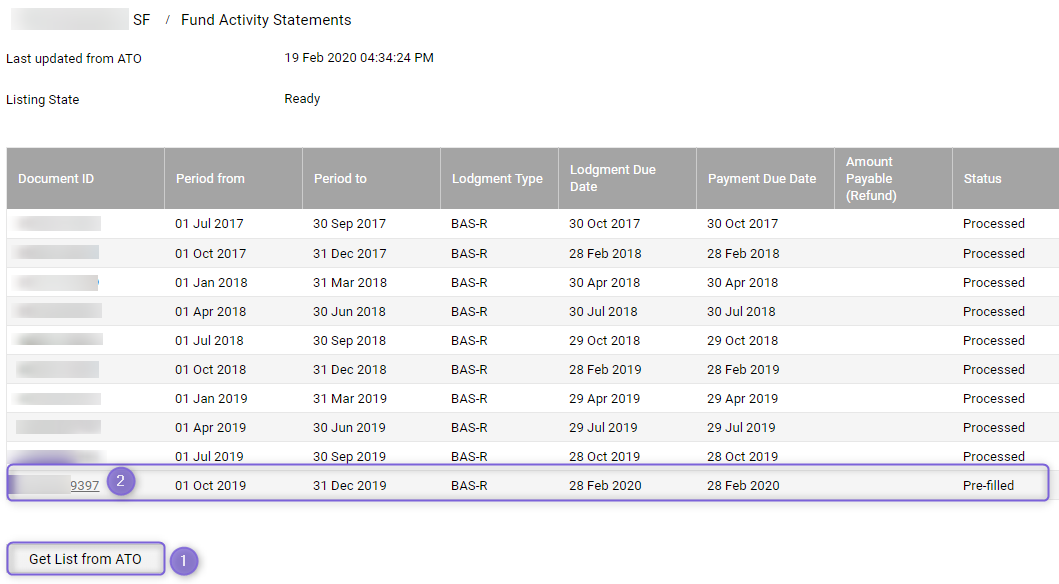Click row for period 01 Jan 2019
Image resolution: width=1059 pixels, height=584 pixels.
click(x=533, y=398)
